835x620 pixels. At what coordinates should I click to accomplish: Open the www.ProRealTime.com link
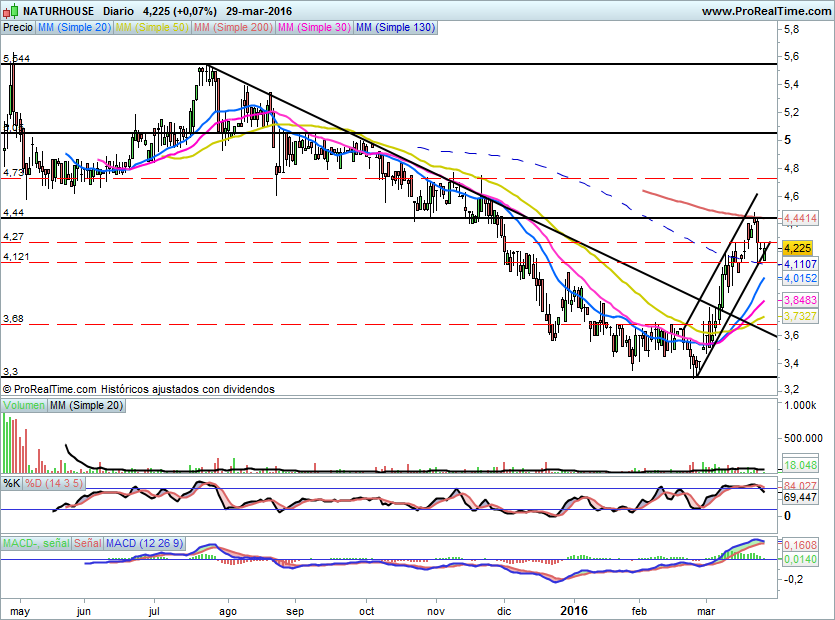(766, 11)
